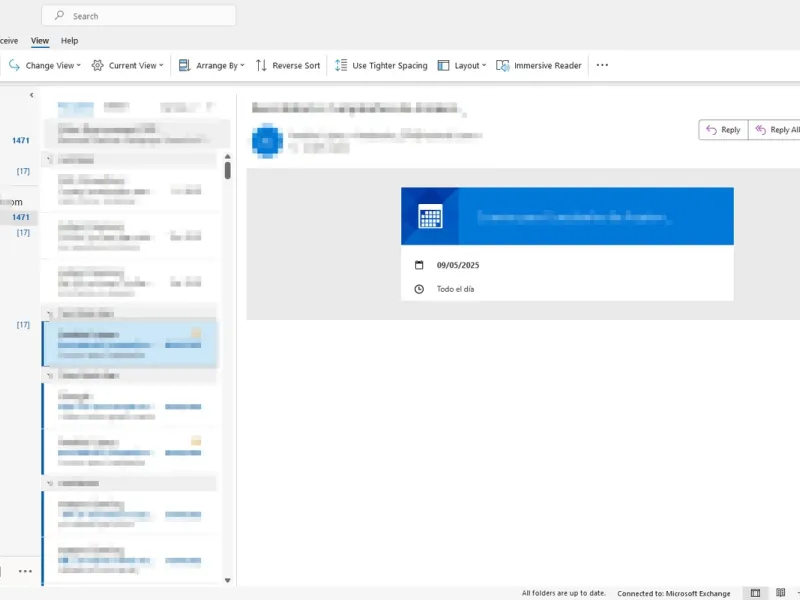Click the message list scroll down arrow
Viewport: 800px width, 600px height.
228,580
